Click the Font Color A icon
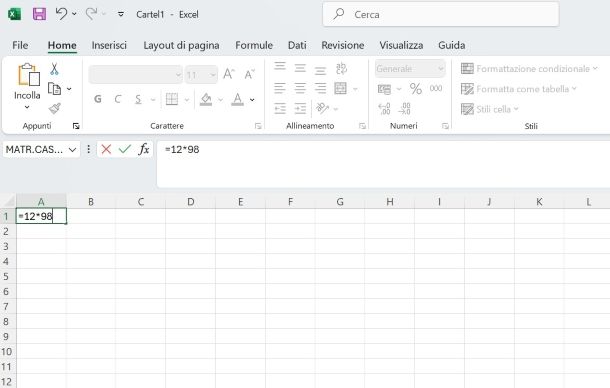Image resolution: width=610 pixels, height=388 pixels. [x=237, y=100]
